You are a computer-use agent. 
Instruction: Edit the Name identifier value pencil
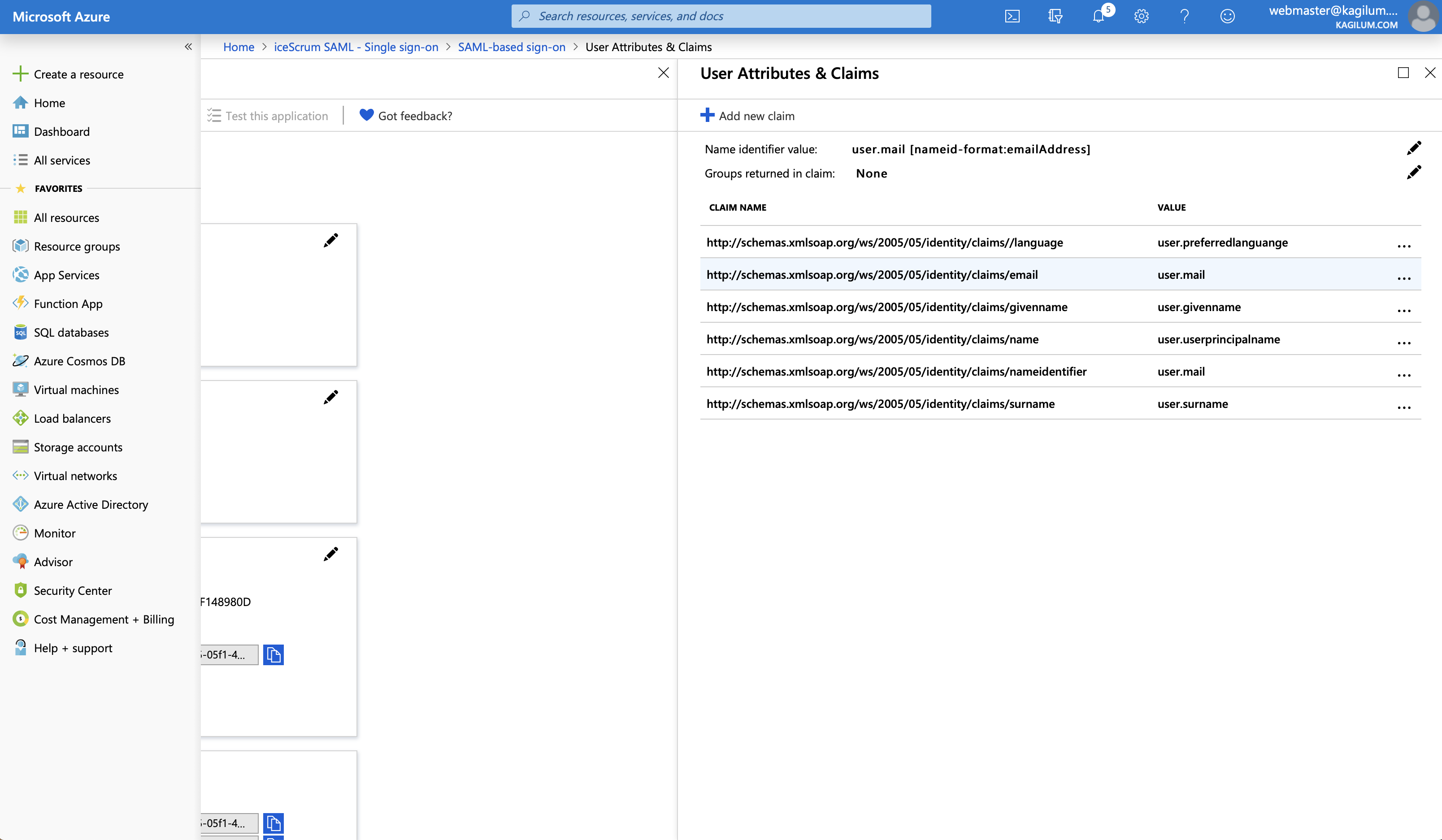pyautogui.click(x=1413, y=149)
